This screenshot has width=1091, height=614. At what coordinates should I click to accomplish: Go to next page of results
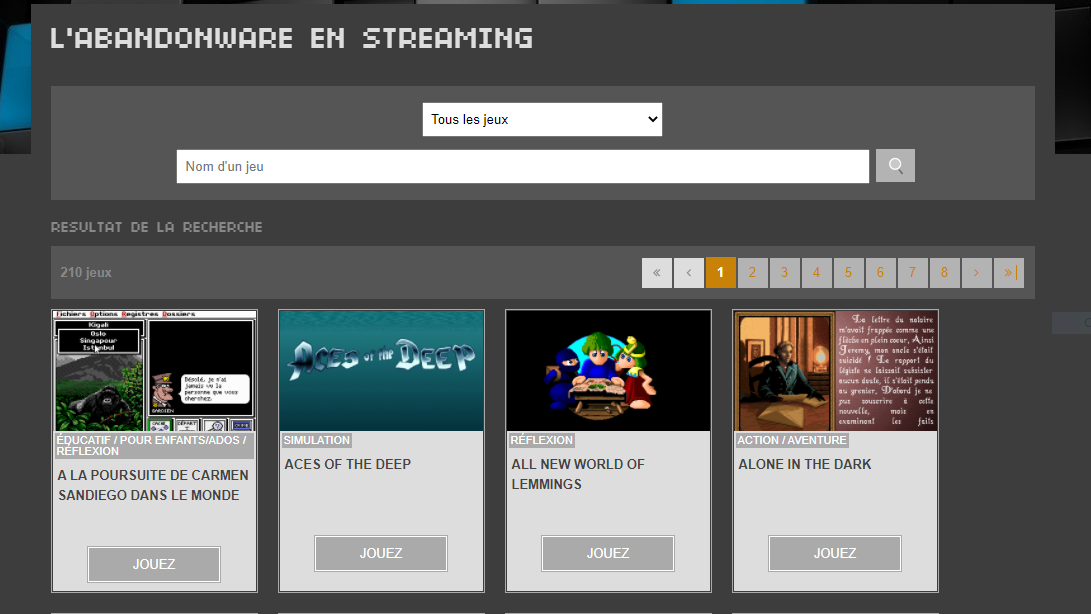coord(976,272)
